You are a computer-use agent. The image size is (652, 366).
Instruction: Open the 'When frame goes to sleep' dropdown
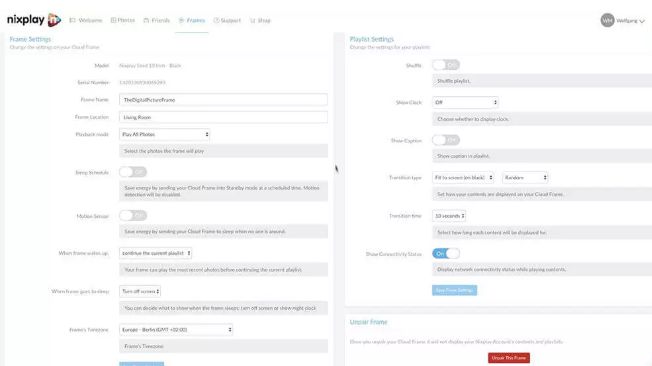(x=140, y=291)
